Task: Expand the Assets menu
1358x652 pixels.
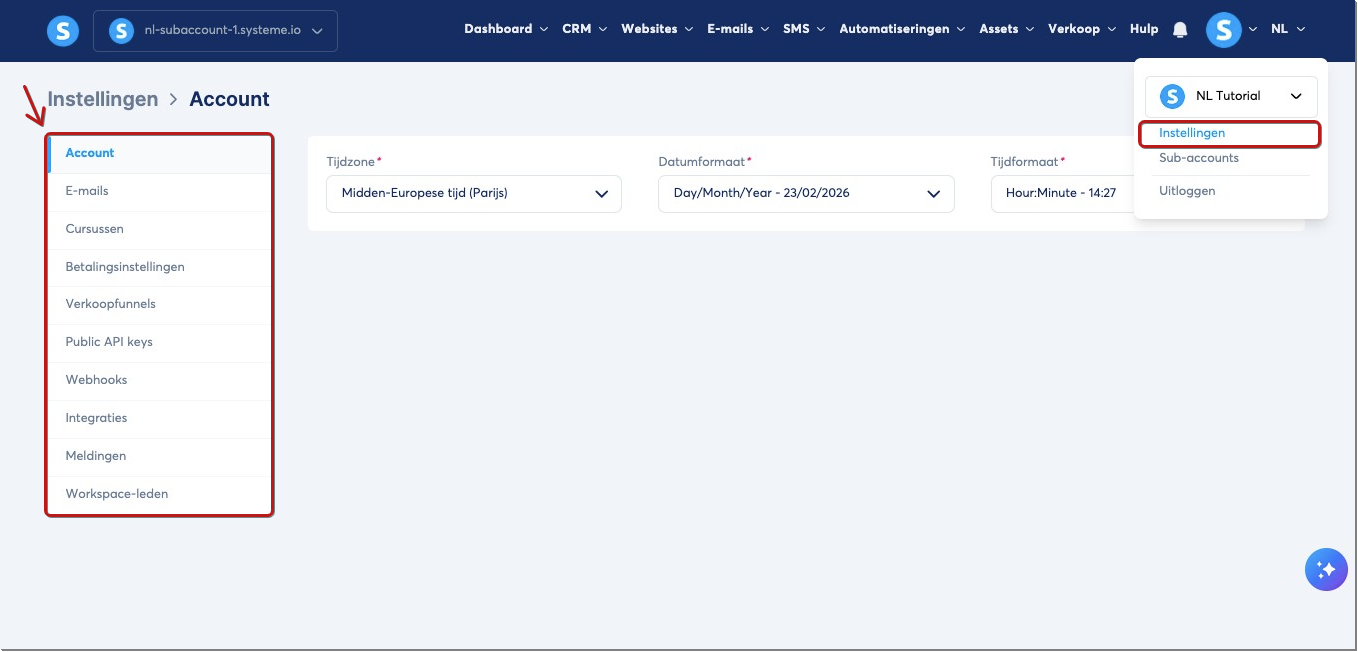Action: tap(1007, 29)
